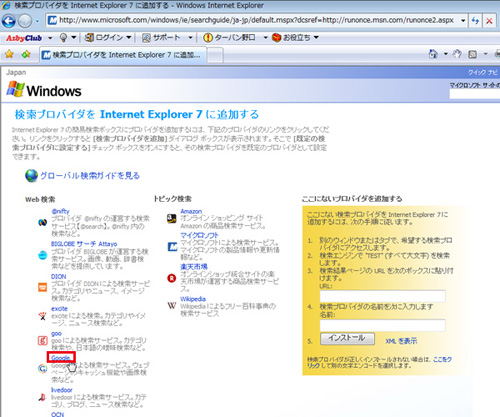Click the Google G provider icon

(x=42, y=368)
